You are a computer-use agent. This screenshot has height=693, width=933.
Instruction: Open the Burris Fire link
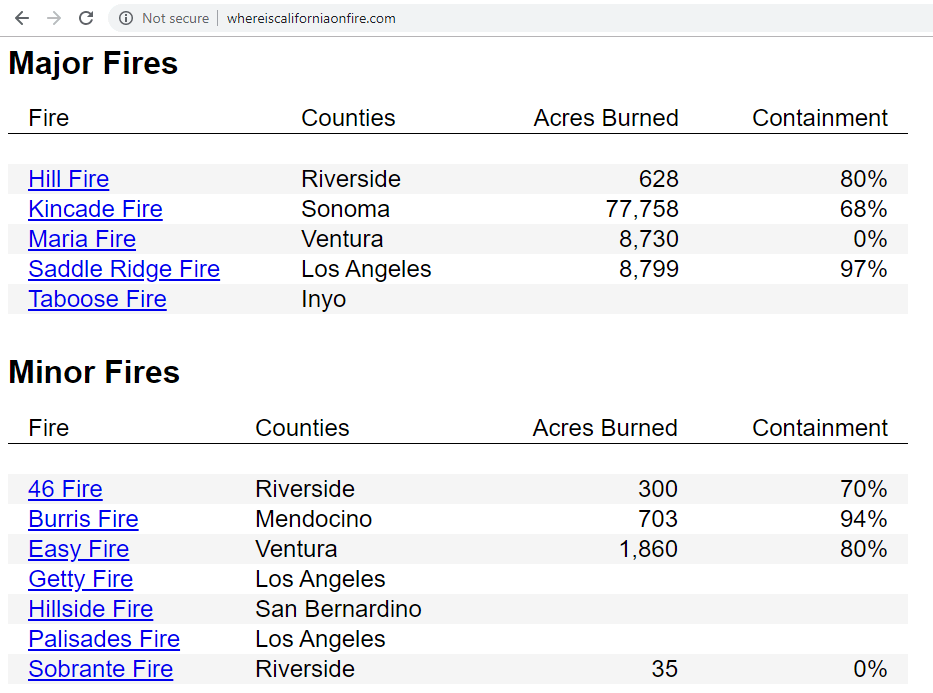(x=83, y=519)
